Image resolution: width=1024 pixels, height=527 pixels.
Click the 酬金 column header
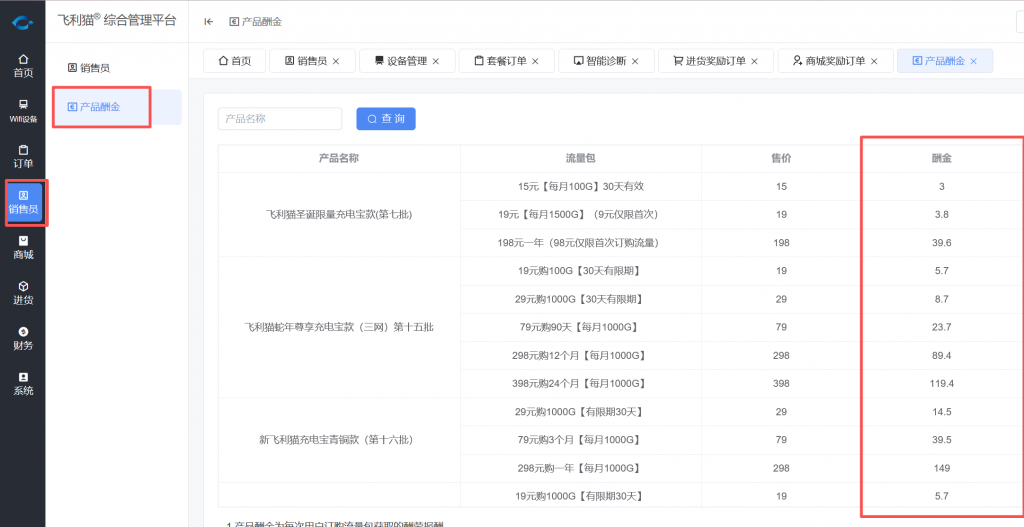pyautogui.click(x=942, y=158)
